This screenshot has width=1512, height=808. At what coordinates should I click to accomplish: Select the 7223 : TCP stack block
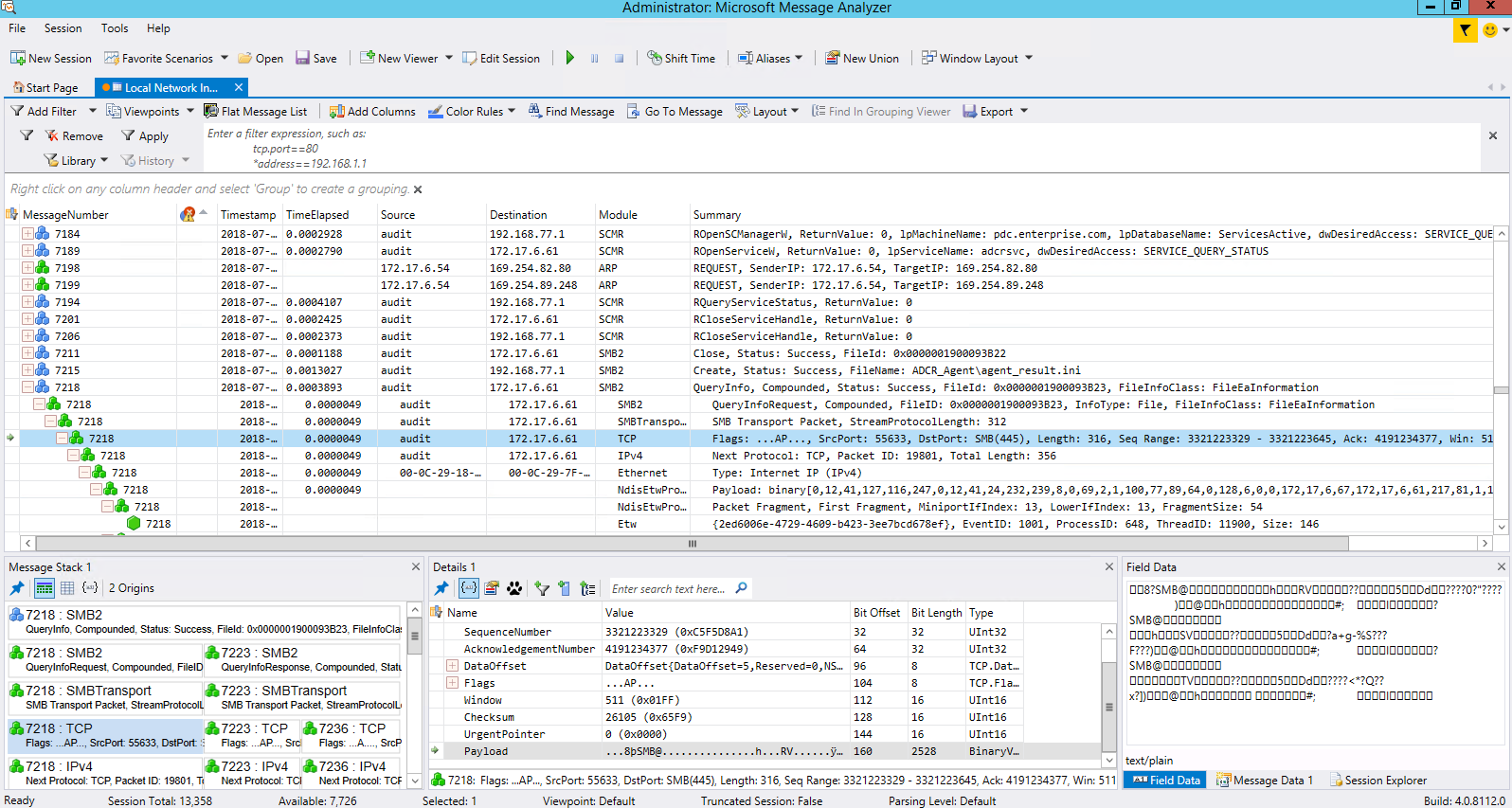(x=252, y=735)
